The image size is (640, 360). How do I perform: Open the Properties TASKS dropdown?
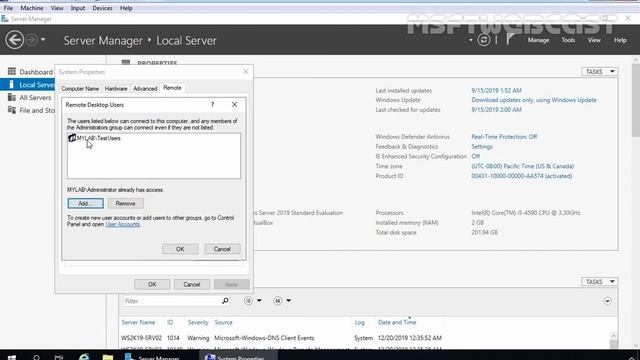(600, 71)
